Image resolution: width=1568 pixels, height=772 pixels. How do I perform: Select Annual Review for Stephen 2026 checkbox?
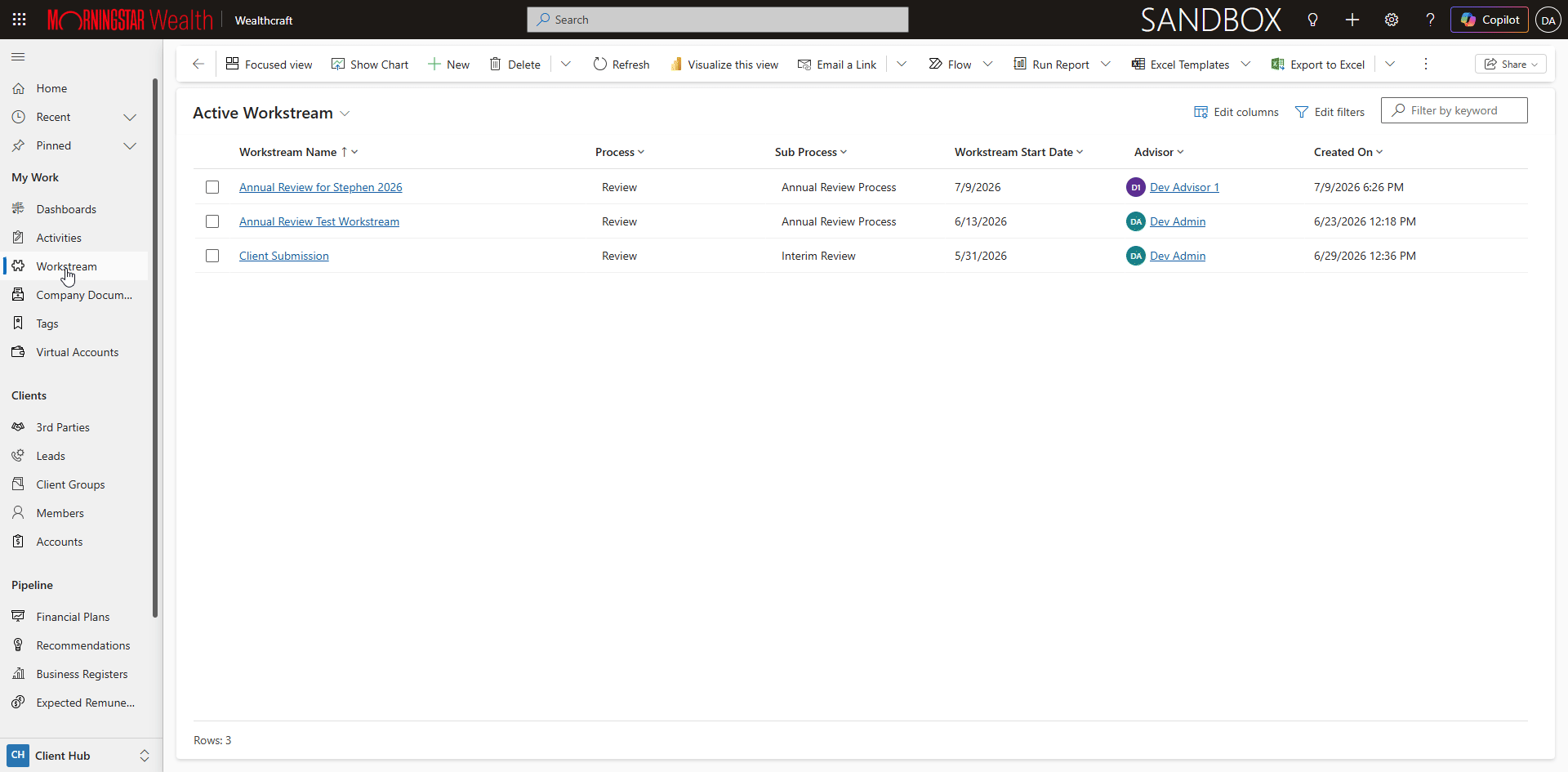point(212,187)
